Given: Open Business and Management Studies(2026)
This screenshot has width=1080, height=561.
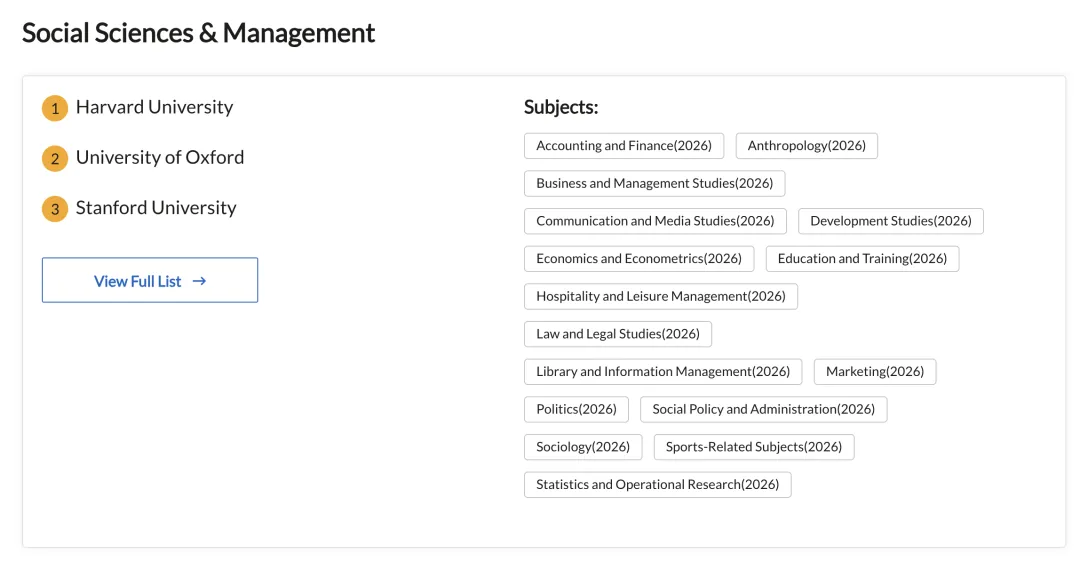Looking at the screenshot, I should point(655,183).
